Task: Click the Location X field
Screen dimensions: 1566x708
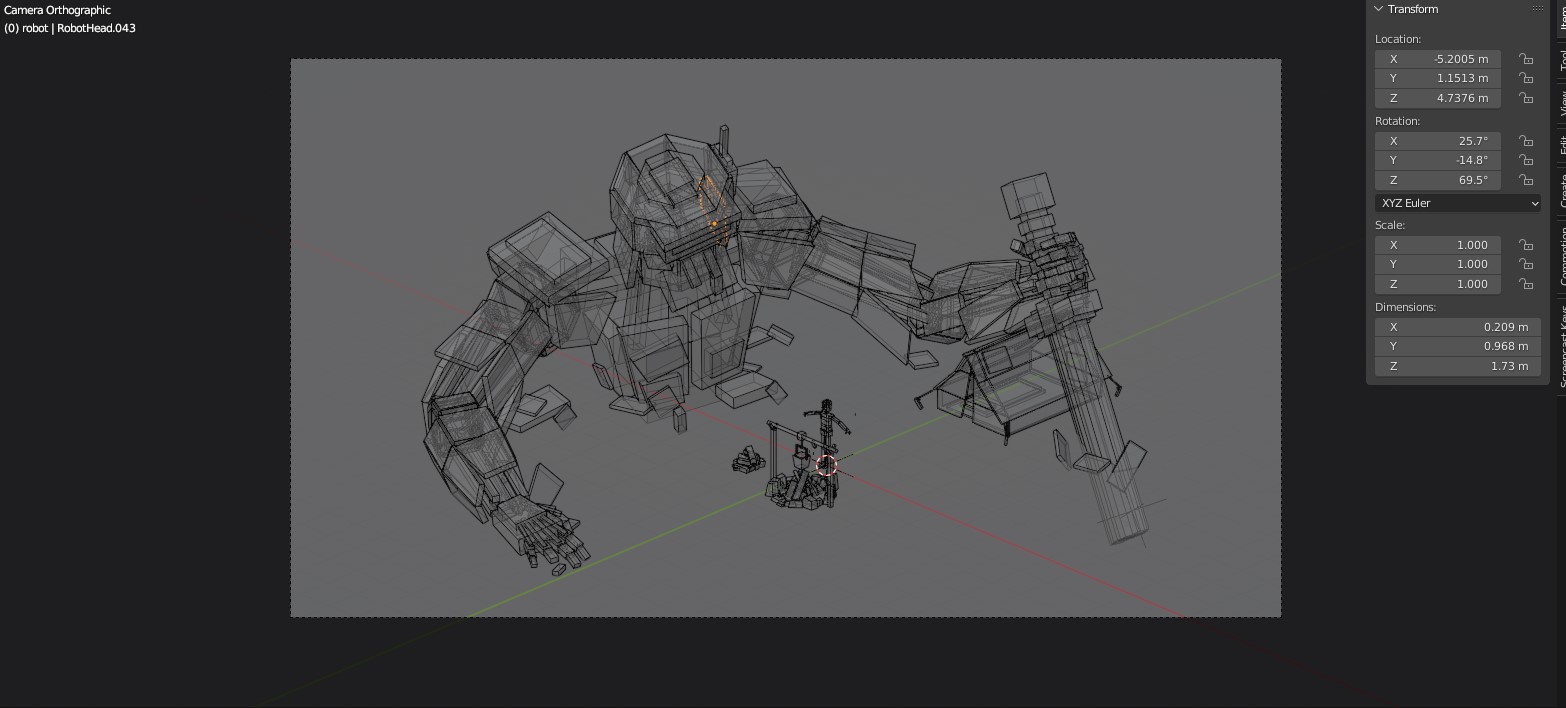Action: pos(1437,59)
